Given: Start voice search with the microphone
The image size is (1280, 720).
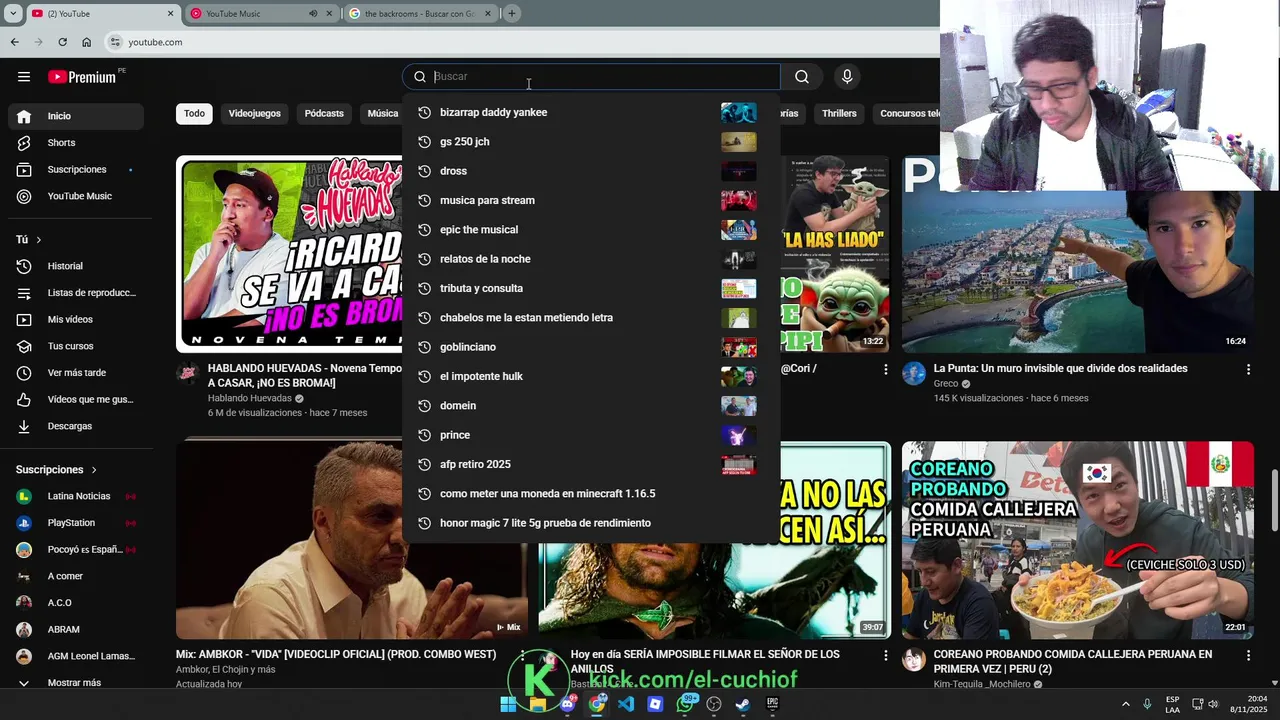Looking at the screenshot, I should click(847, 77).
